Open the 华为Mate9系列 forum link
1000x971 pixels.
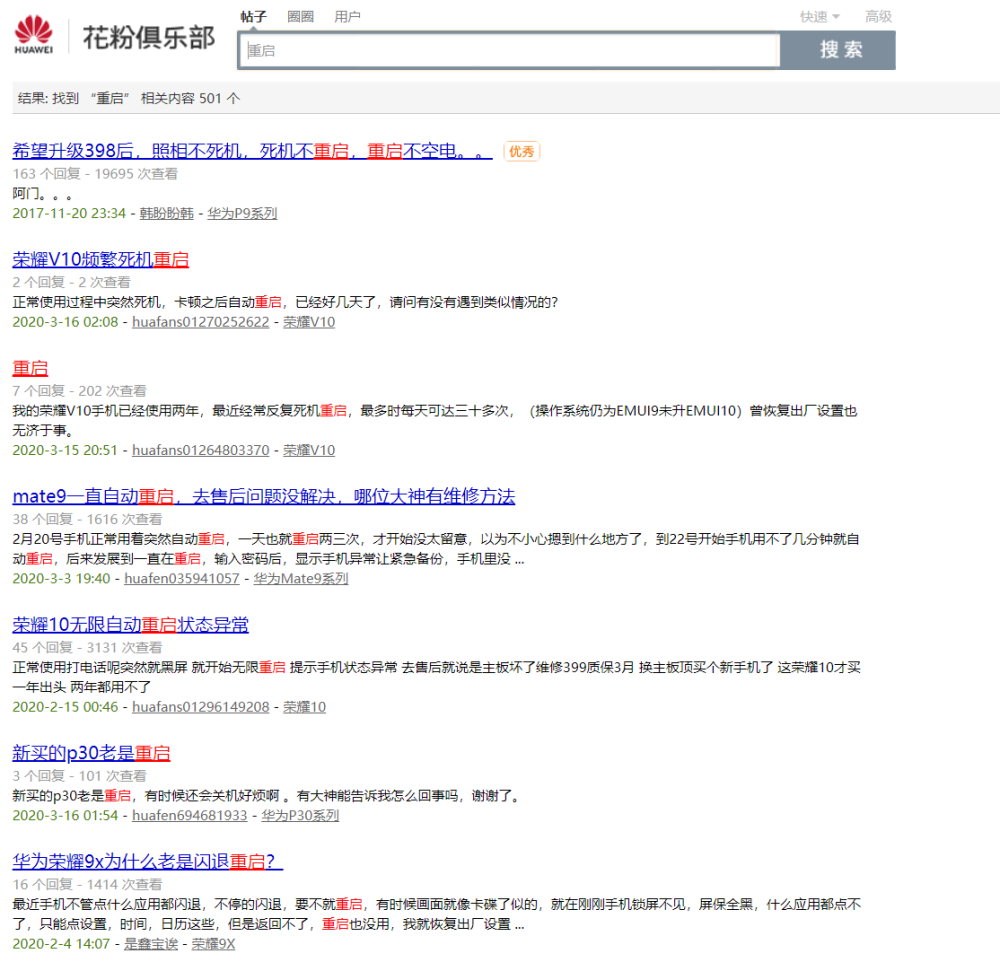300,578
